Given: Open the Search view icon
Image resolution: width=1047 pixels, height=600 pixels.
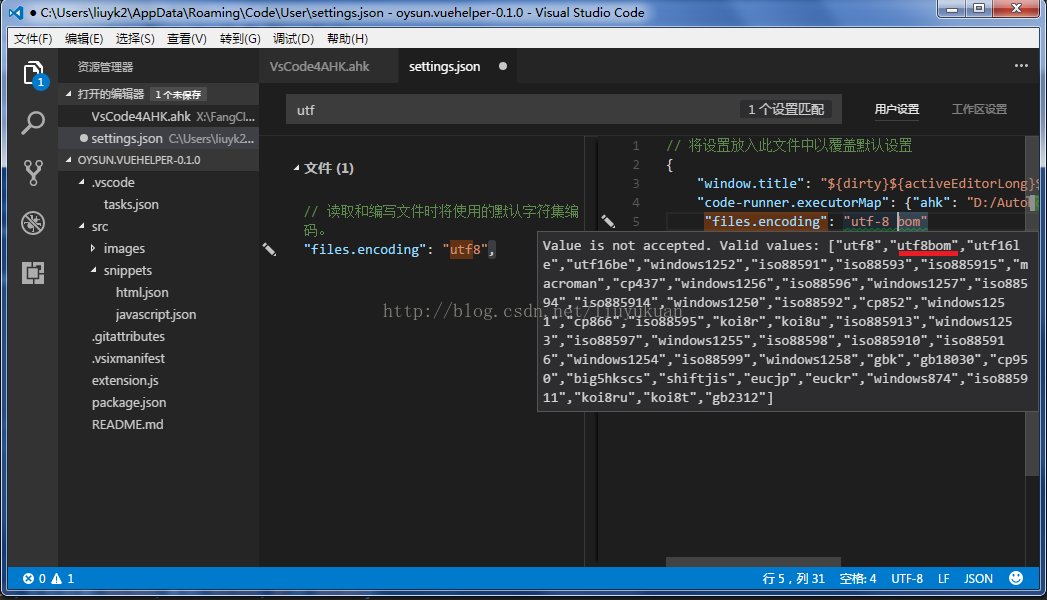Looking at the screenshot, I should (x=33, y=123).
